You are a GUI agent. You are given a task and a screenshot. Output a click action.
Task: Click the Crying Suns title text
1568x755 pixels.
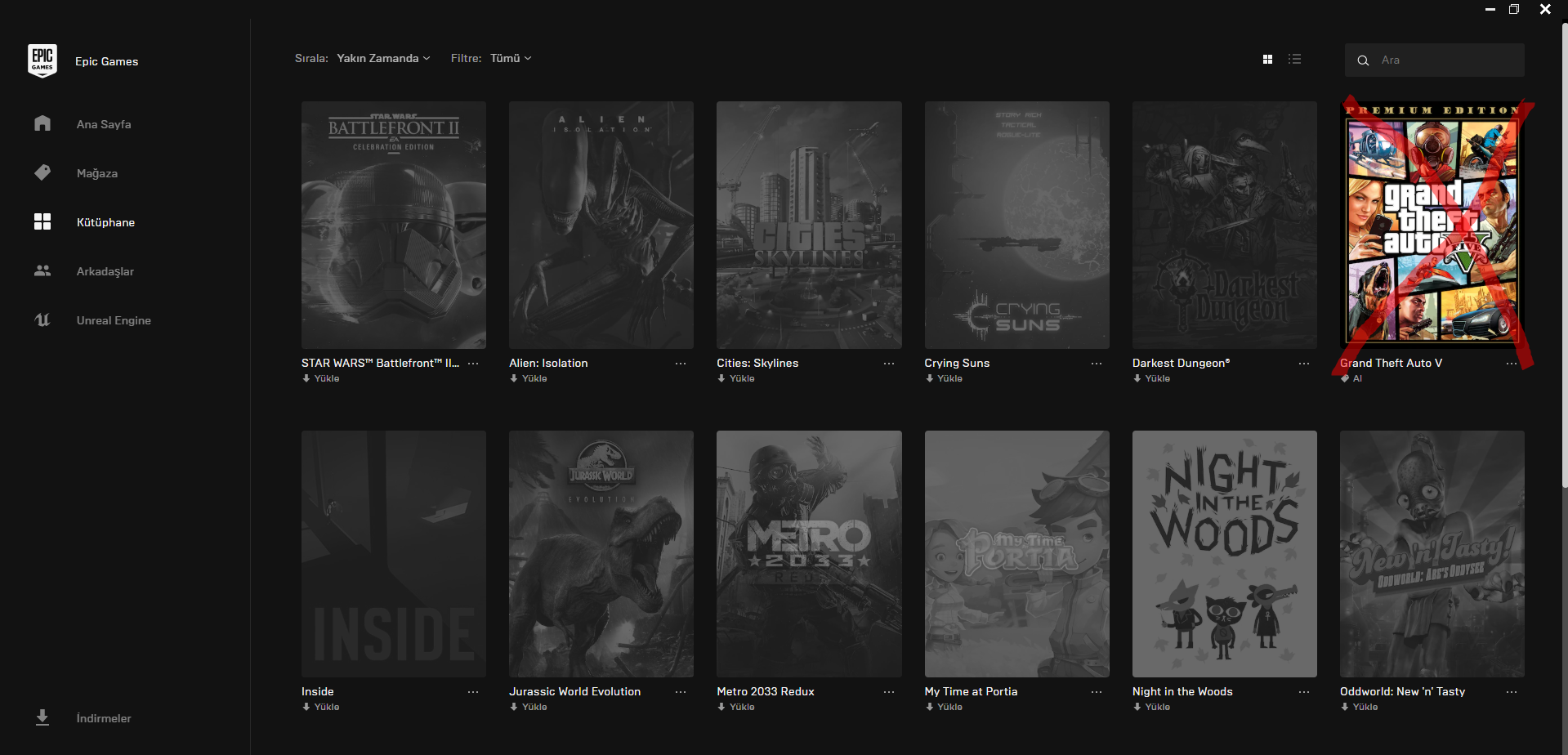957,363
